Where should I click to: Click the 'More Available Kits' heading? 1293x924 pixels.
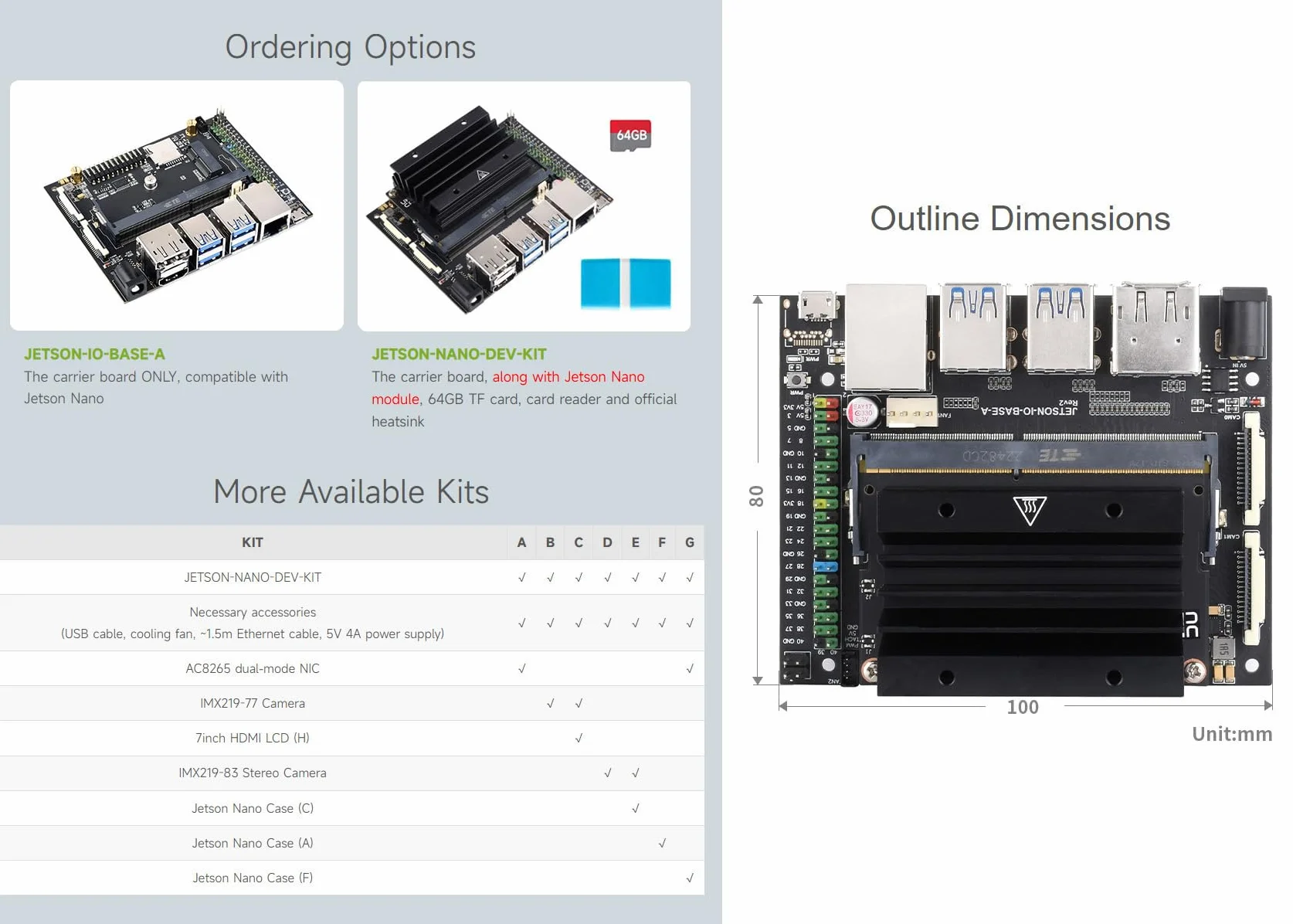(351, 492)
